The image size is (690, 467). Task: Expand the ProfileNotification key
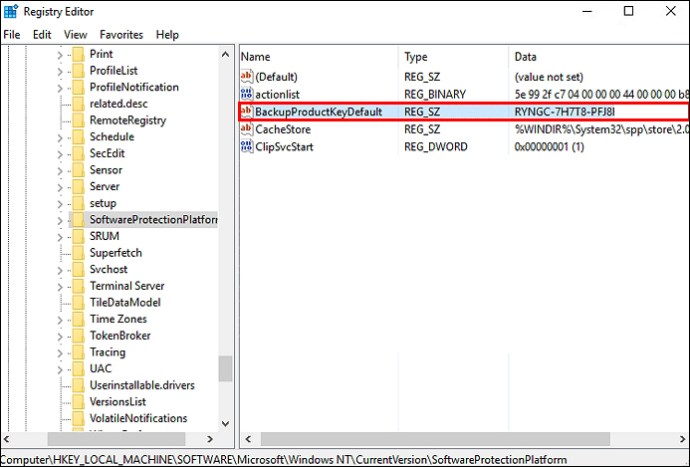60,88
